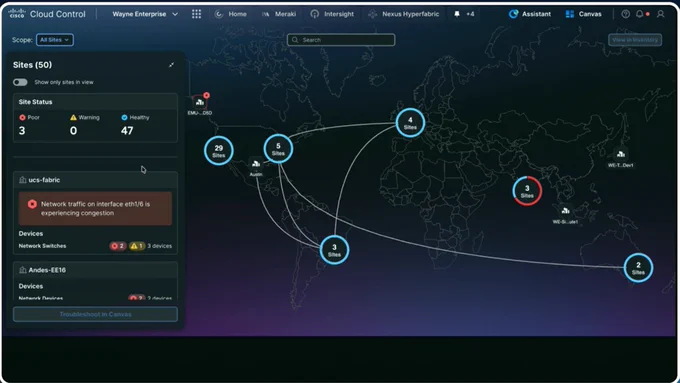This screenshot has width=680, height=383.
Task: Click into the map Search field
Action: pos(341,39)
